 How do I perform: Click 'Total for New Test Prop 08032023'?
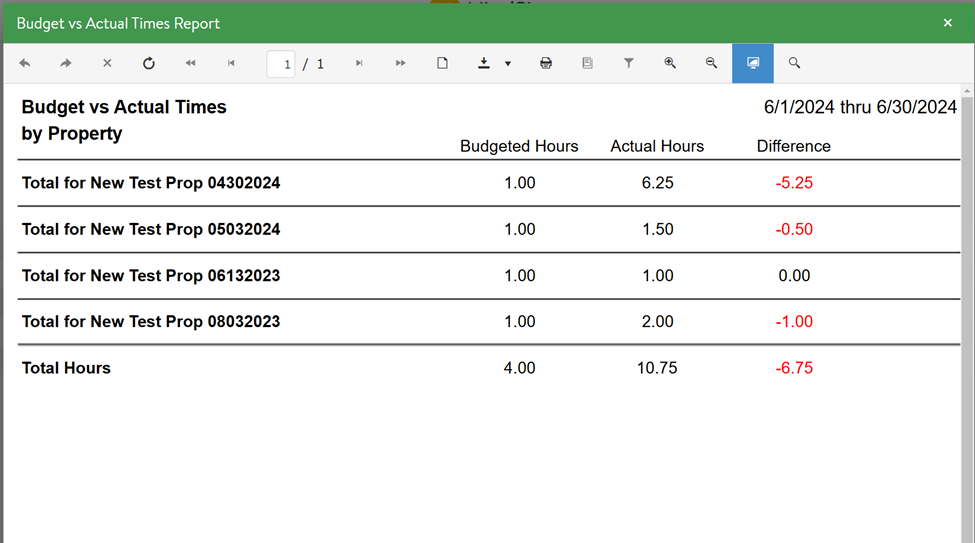coord(151,322)
